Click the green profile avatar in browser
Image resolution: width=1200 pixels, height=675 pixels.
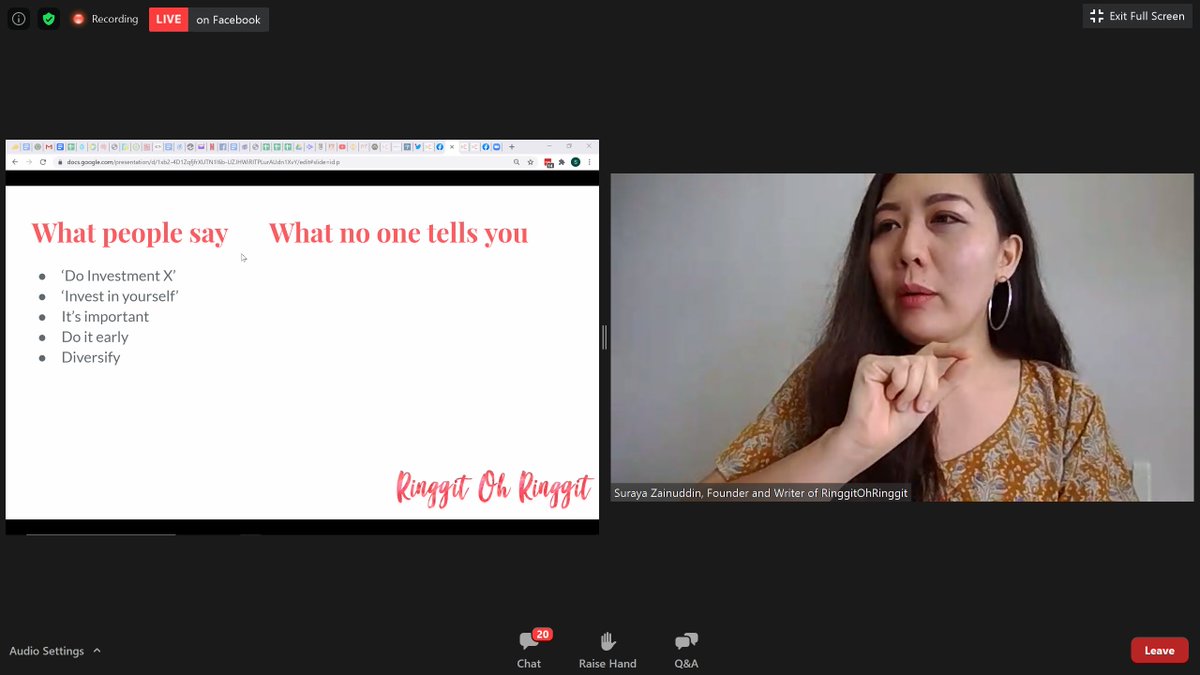click(576, 162)
